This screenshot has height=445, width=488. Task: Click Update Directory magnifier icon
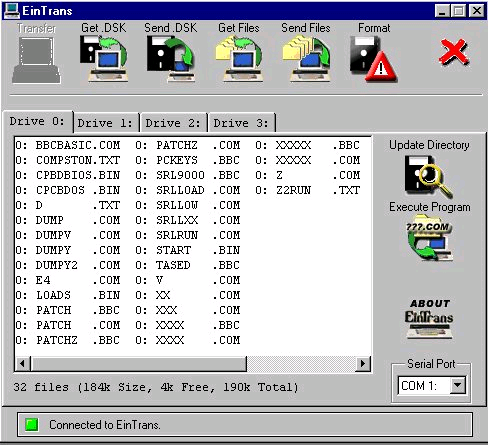[429, 177]
